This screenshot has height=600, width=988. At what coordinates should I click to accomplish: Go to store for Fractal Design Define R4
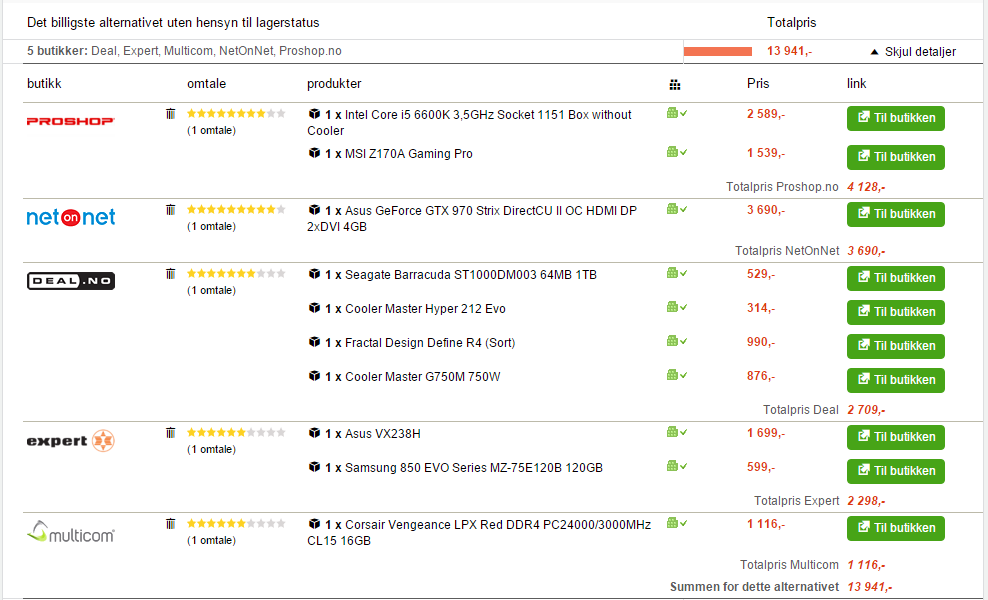(x=895, y=346)
